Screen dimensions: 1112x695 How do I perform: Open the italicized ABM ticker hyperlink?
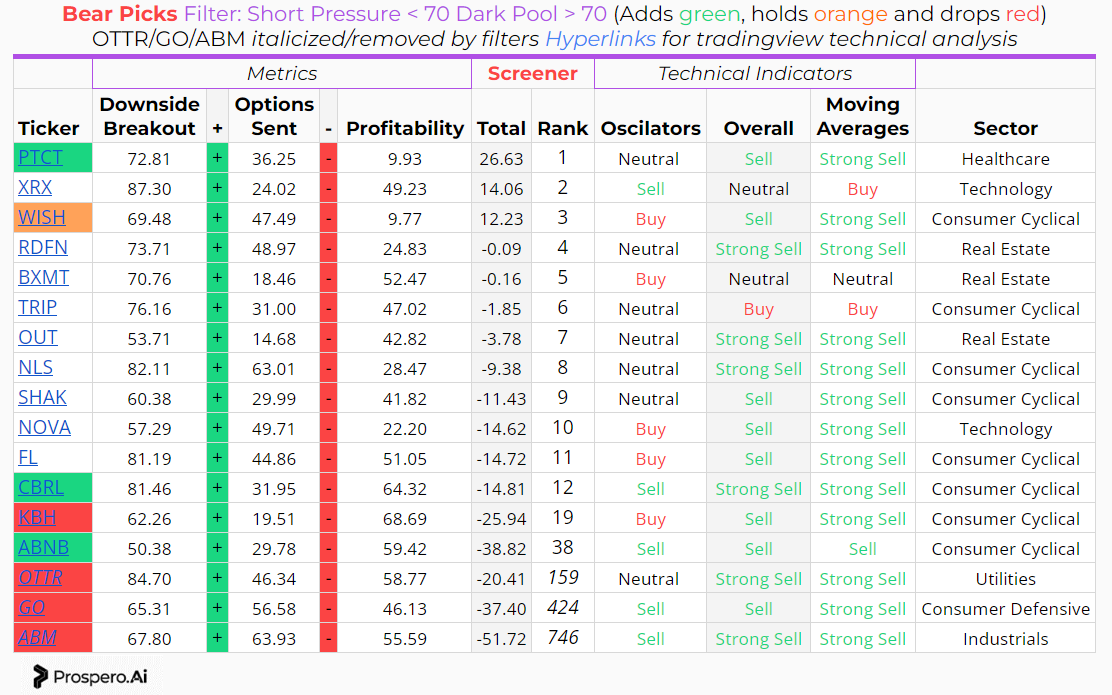[37, 638]
